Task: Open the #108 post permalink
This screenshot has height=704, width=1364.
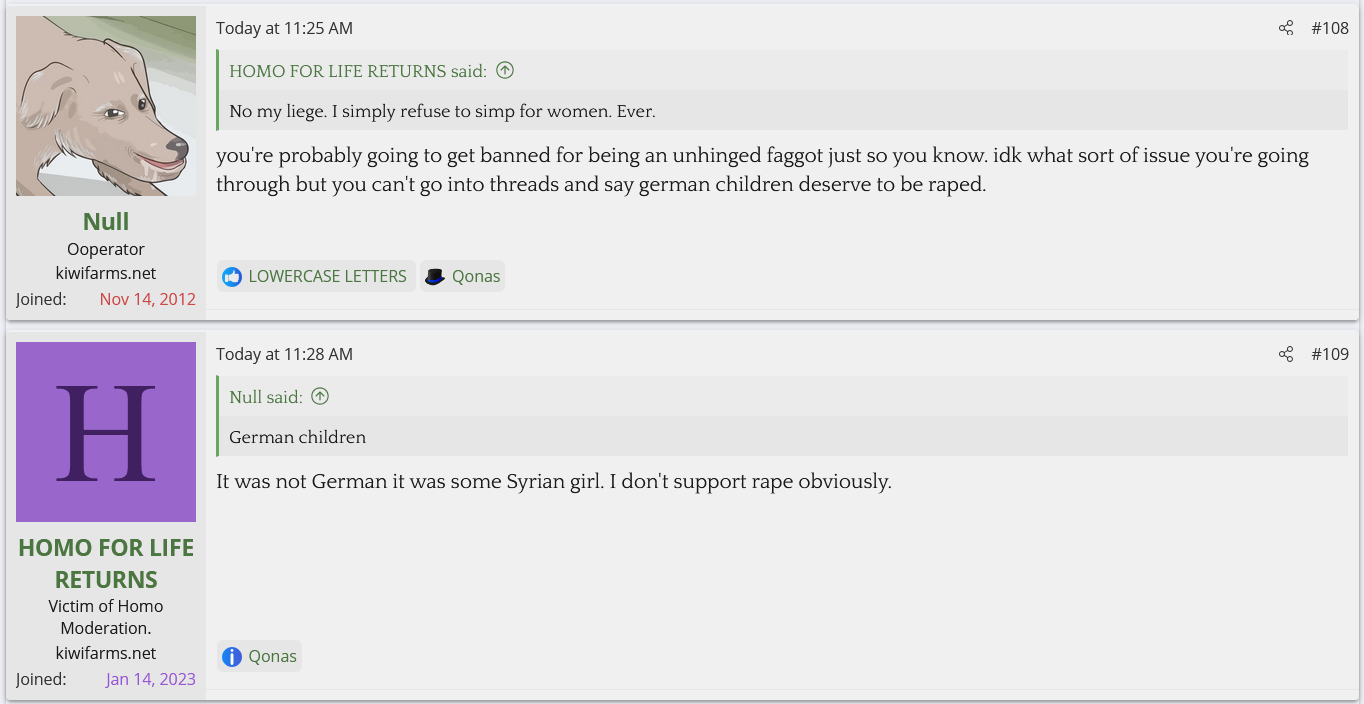Action: (x=1330, y=28)
